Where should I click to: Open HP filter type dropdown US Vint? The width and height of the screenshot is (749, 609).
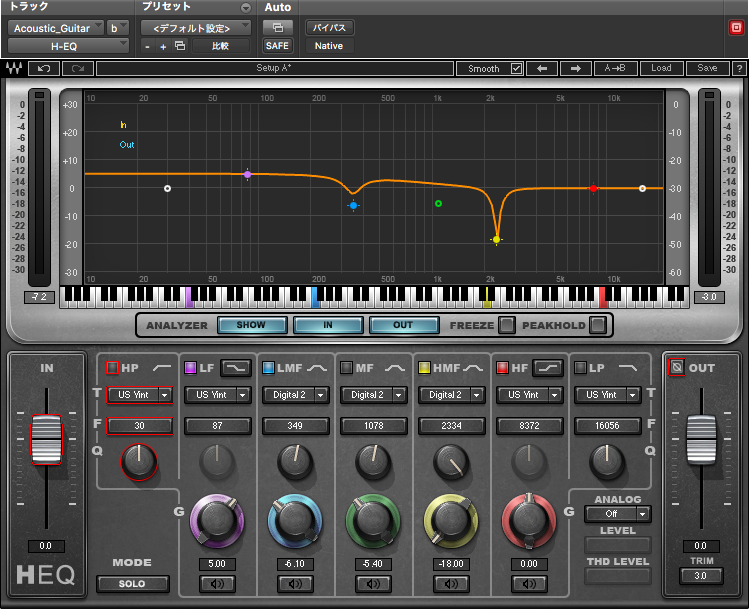click(139, 395)
